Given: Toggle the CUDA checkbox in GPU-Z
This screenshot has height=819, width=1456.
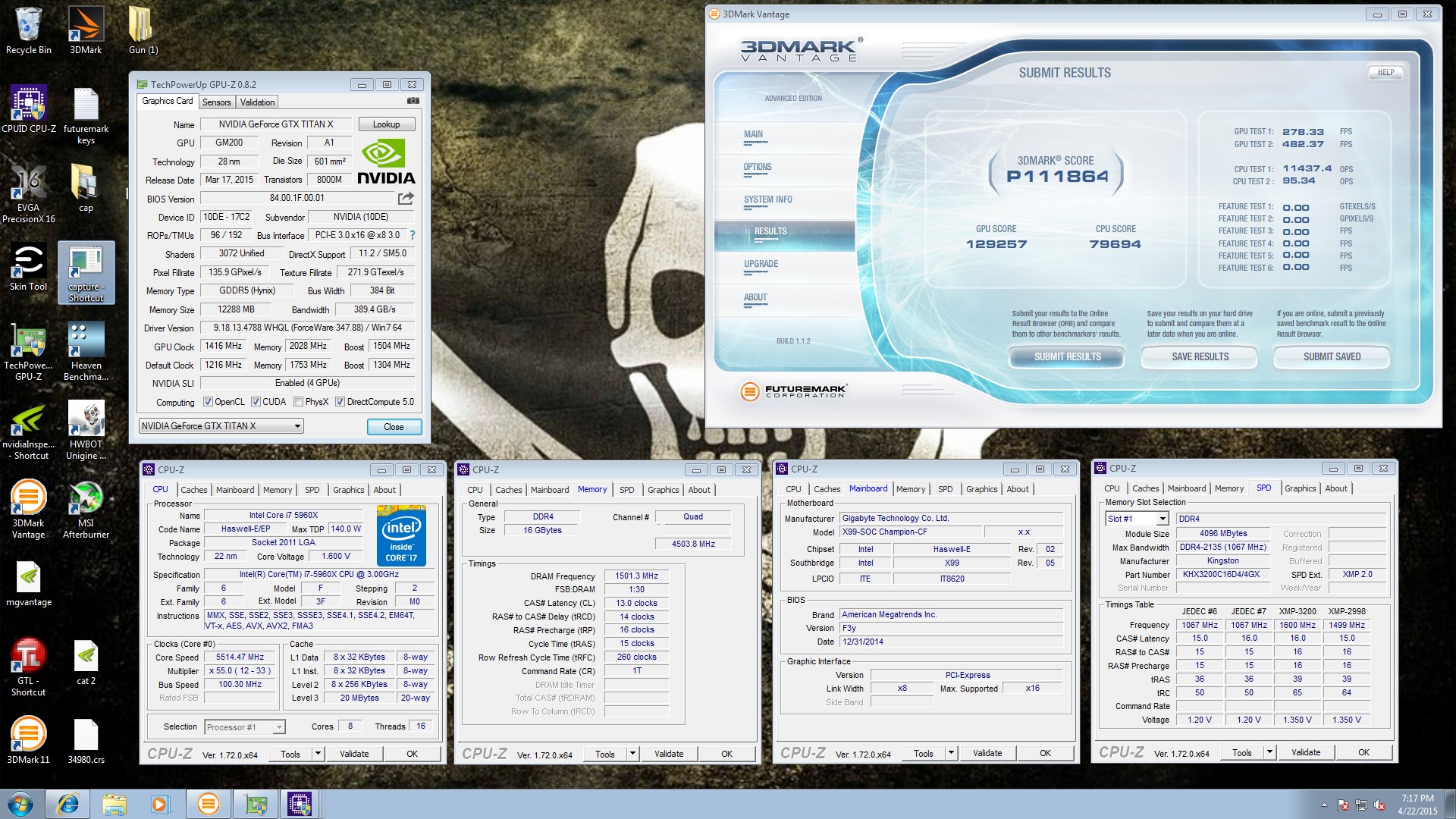Looking at the screenshot, I should click(256, 402).
